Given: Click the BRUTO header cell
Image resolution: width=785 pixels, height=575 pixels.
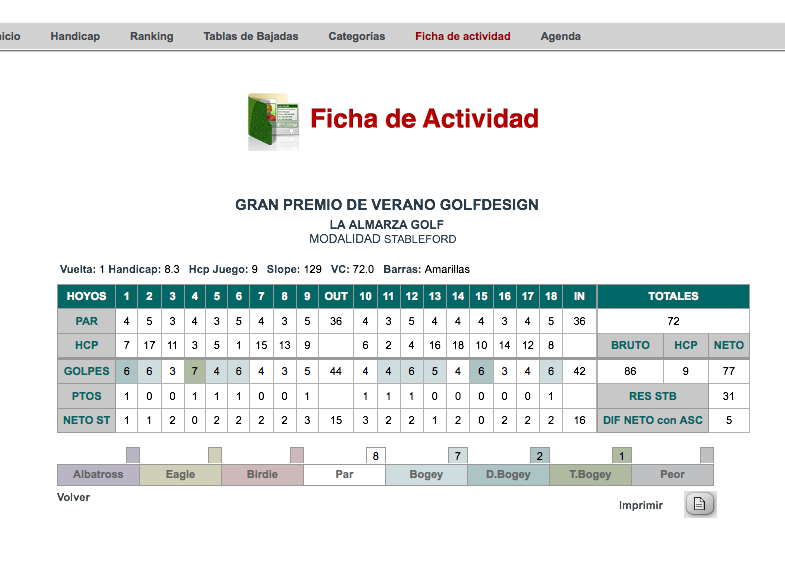Looking at the screenshot, I should 630,345.
